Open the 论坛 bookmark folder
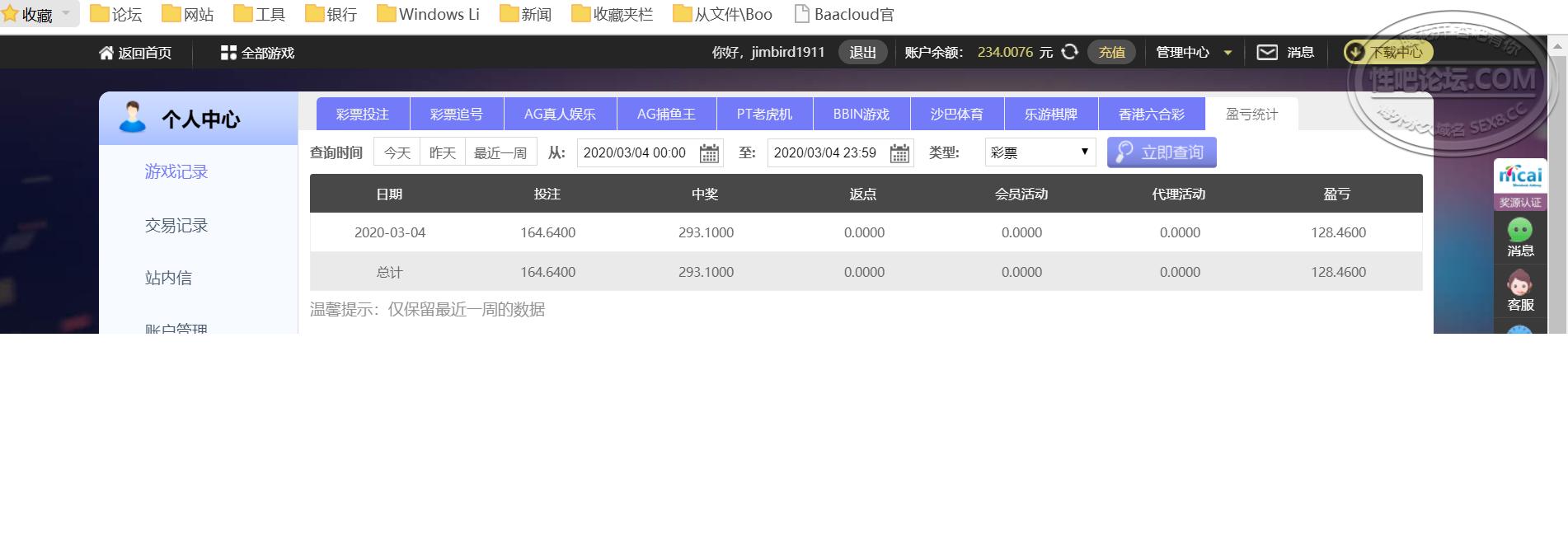The height and width of the screenshot is (534, 1568). (x=115, y=14)
